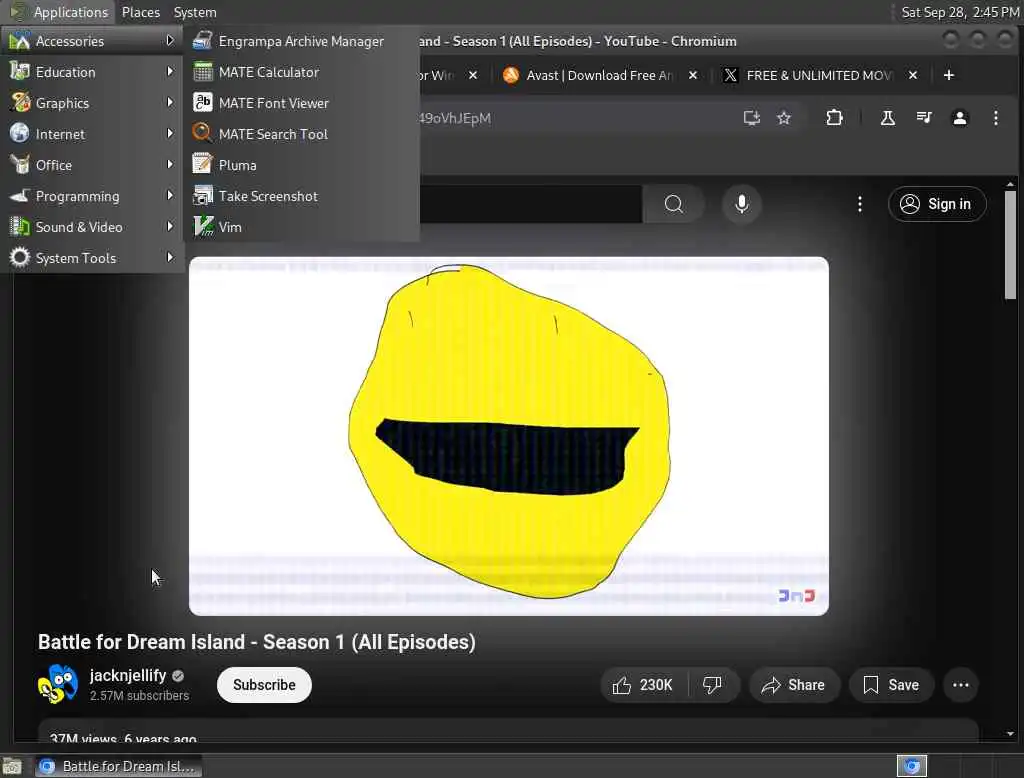Click the video title text
Screen dimensions: 1024x778
point(257,642)
